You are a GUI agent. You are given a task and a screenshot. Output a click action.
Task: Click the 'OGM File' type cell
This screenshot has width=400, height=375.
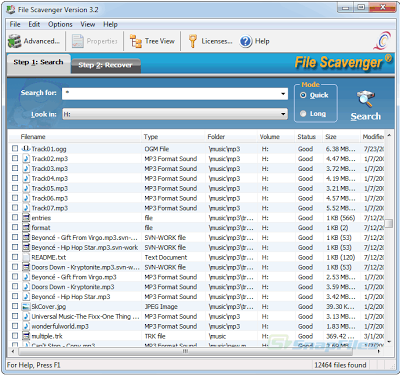click(157, 149)
